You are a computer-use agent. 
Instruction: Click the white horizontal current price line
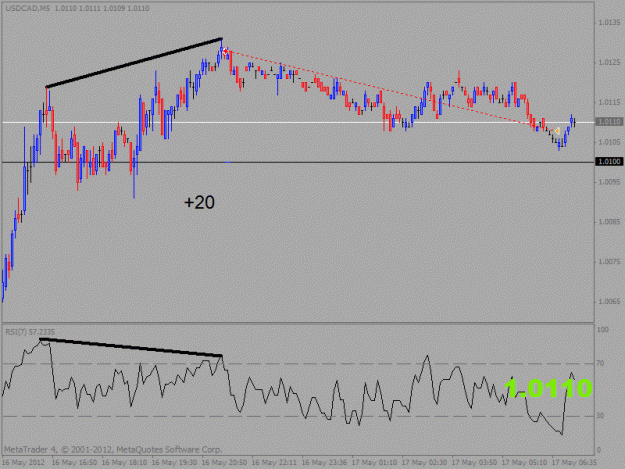tap(298, 122)
